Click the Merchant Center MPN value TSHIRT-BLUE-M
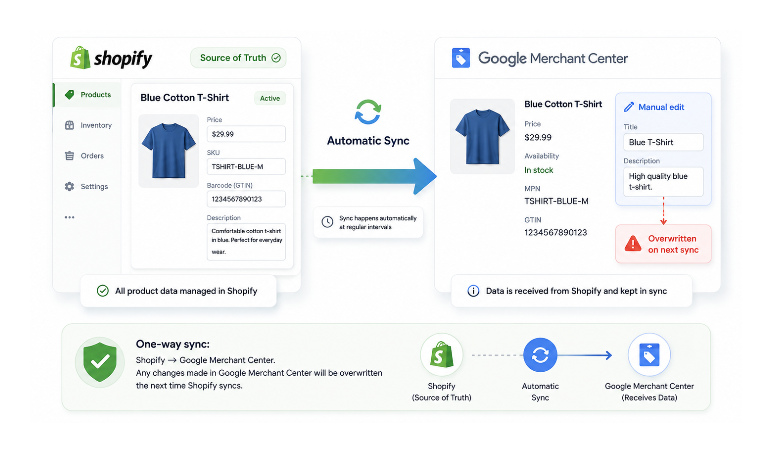The width and height of the screenshot is (772, 453). (556, 201)
